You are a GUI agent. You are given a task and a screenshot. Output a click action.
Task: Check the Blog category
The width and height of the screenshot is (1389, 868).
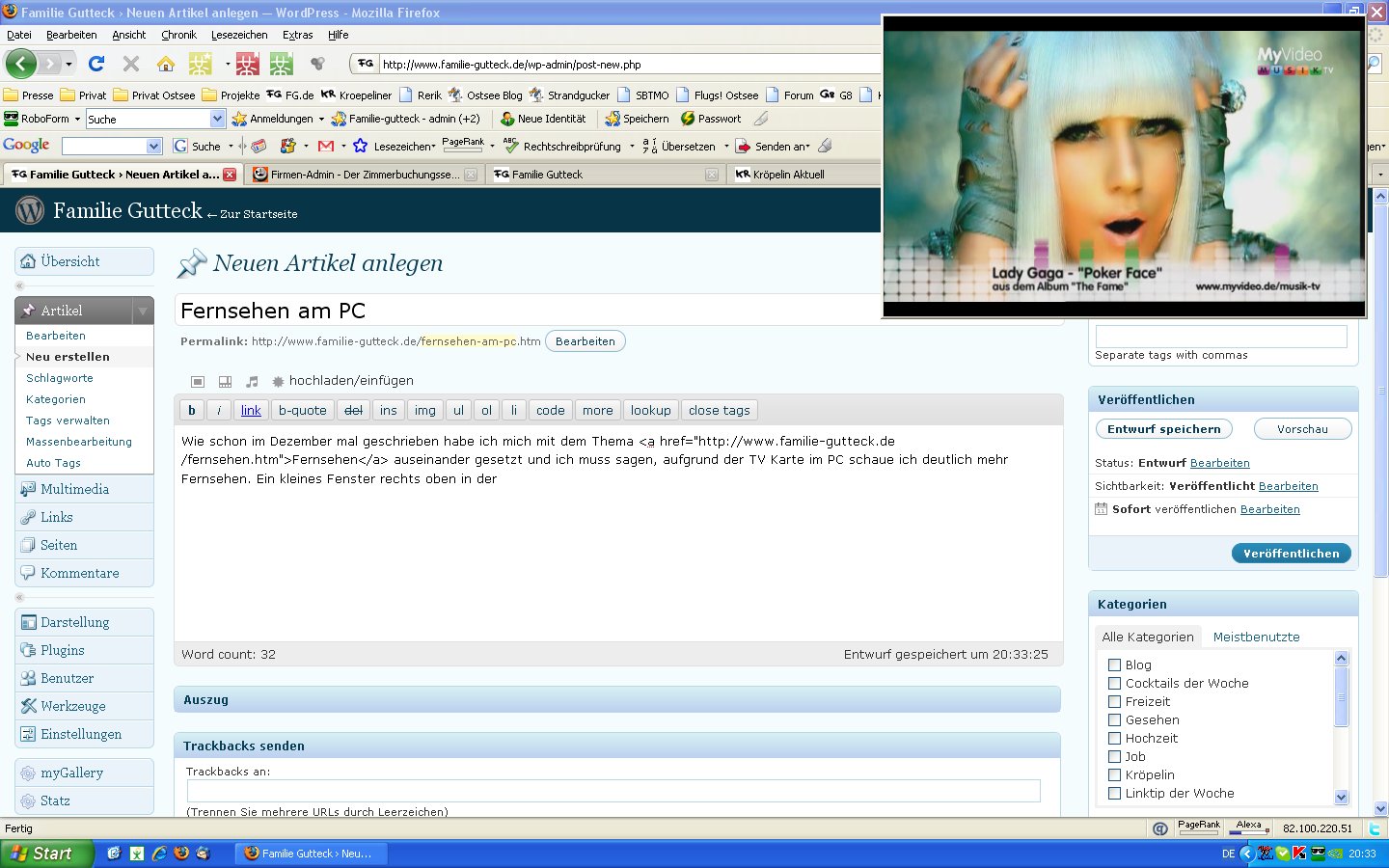(1114, 665)
